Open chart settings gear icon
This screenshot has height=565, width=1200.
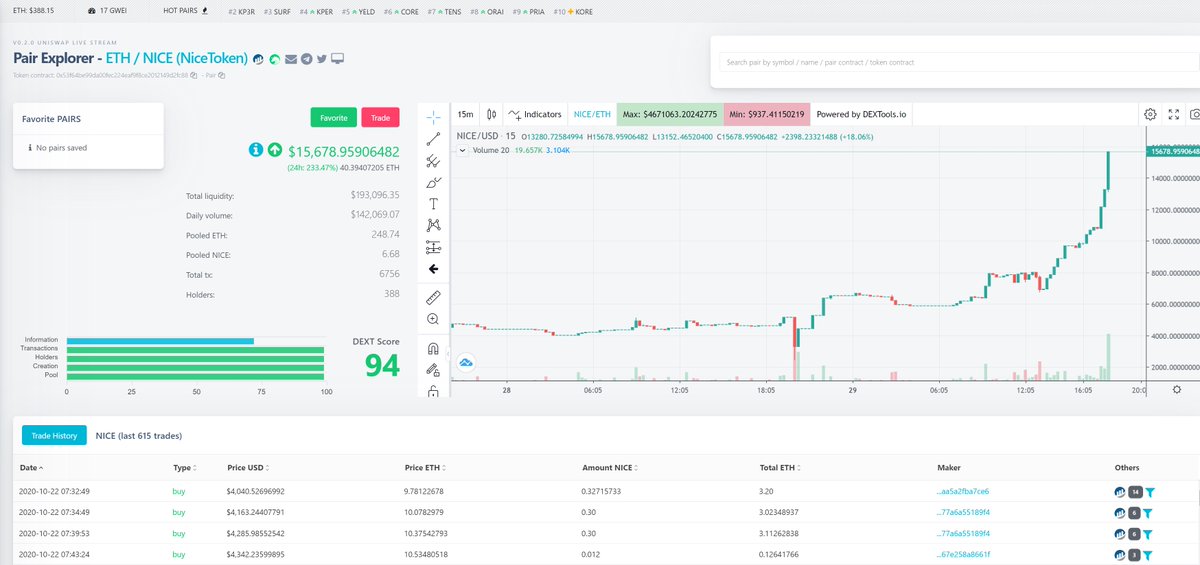[1150, 115]
